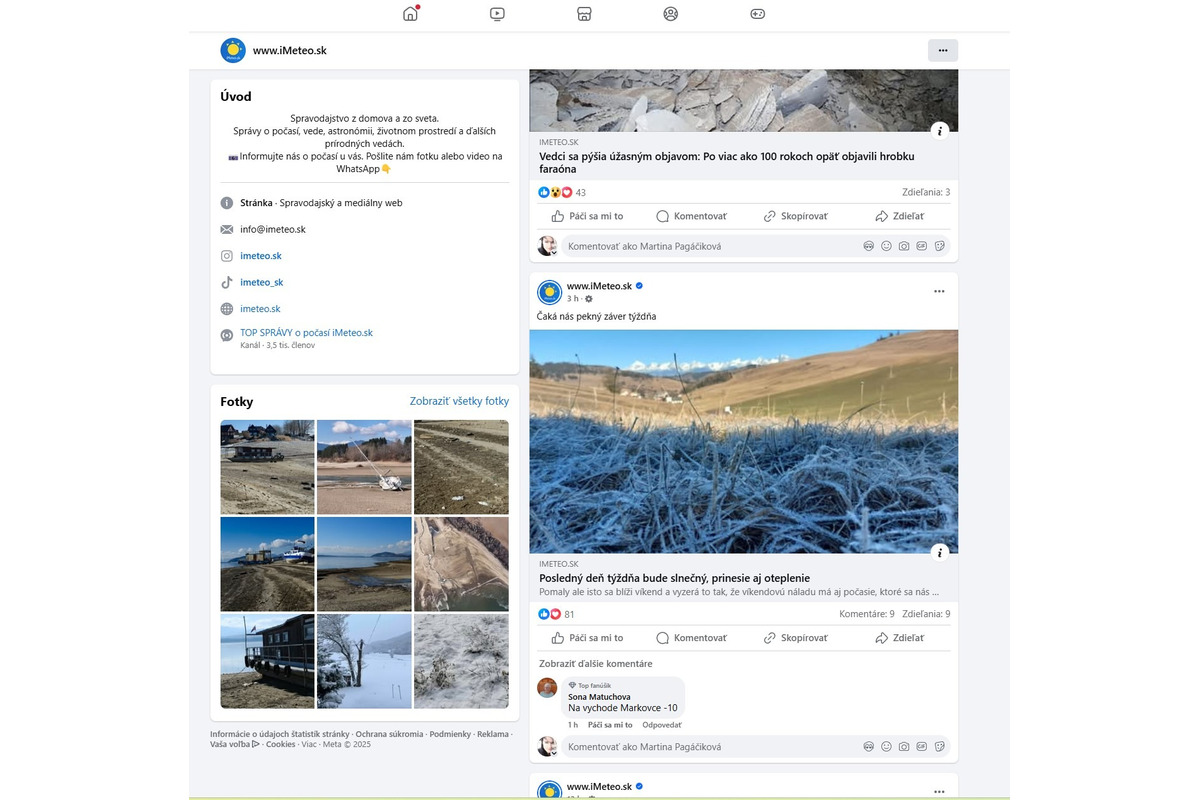
Task: Click the camera icon in bottom comment box
Action: 904,747
